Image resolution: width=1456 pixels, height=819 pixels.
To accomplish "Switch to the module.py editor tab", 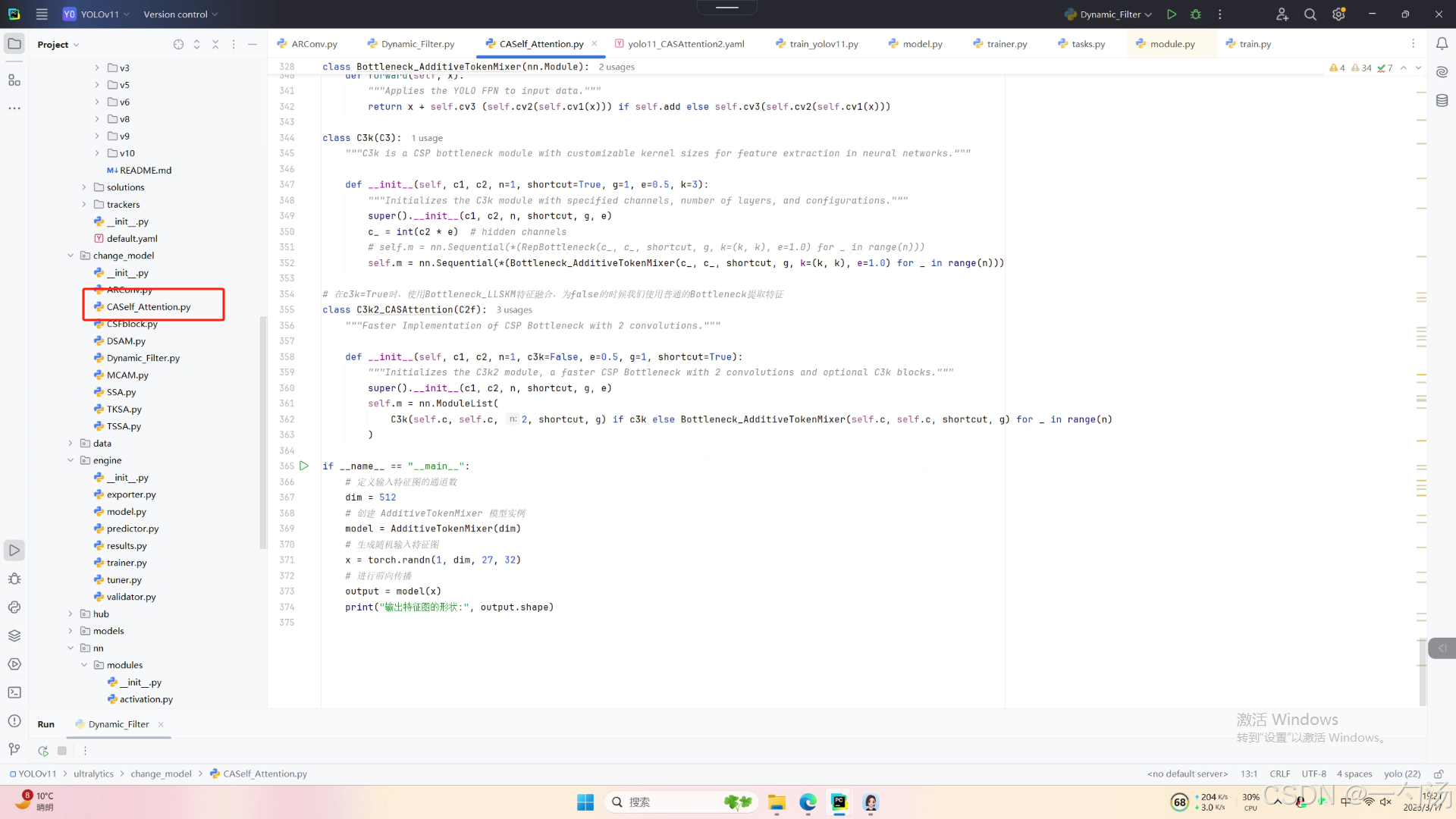I will [1172, 44].
